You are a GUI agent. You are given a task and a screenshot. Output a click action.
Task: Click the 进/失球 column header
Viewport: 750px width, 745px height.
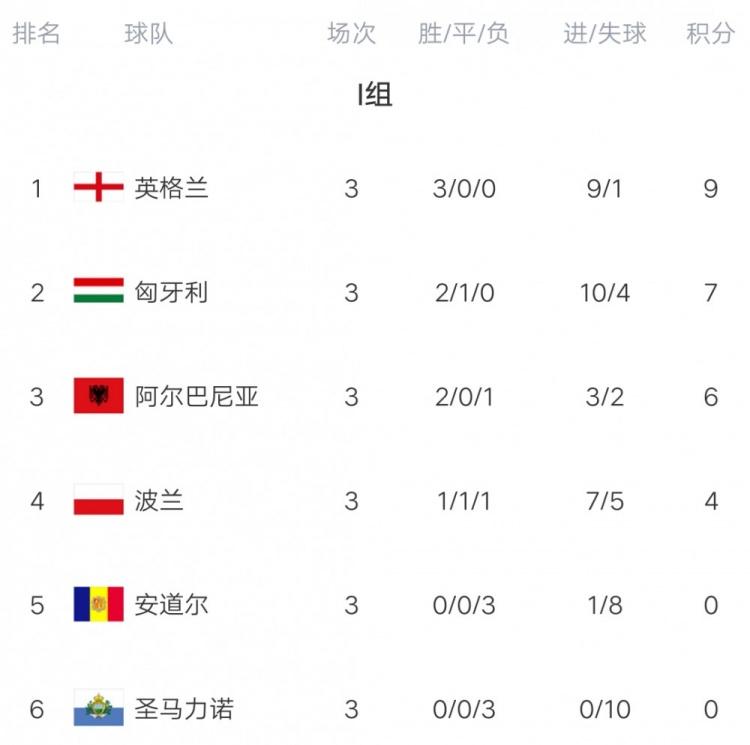tap(604, 34)
